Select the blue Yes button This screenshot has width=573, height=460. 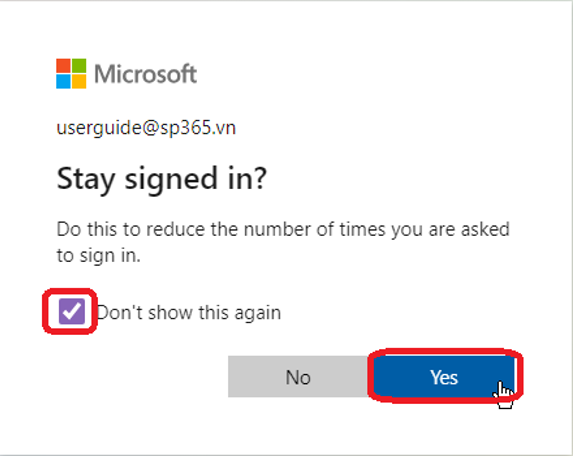444,377
